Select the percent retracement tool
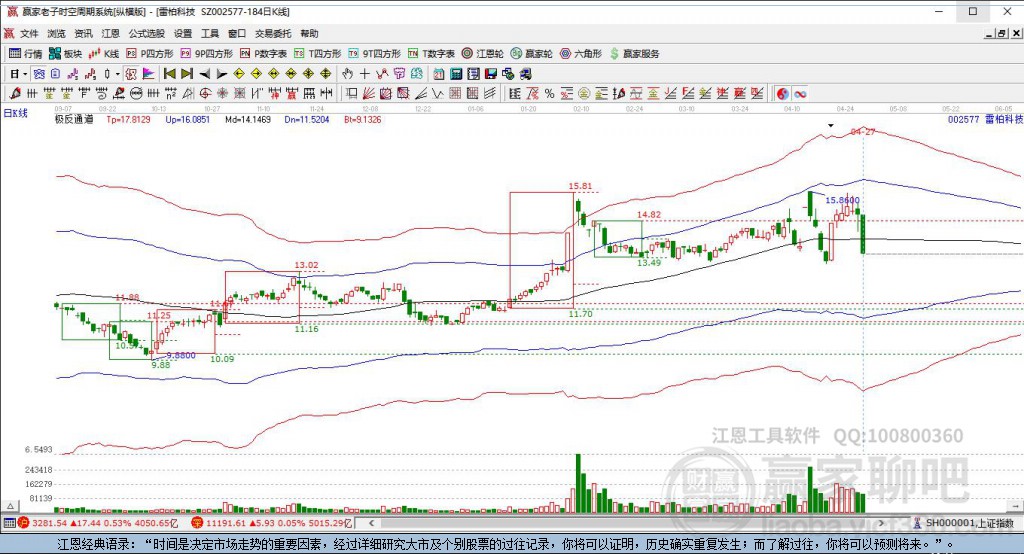 (549, 94)
